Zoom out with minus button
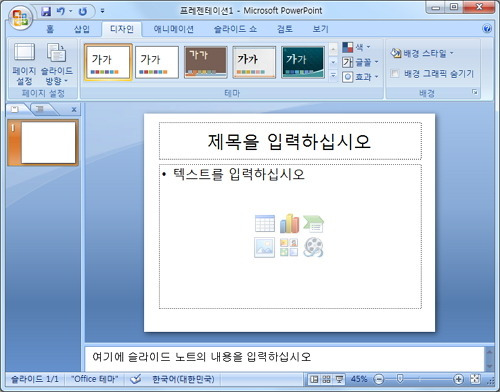 [x=379, y=379]
